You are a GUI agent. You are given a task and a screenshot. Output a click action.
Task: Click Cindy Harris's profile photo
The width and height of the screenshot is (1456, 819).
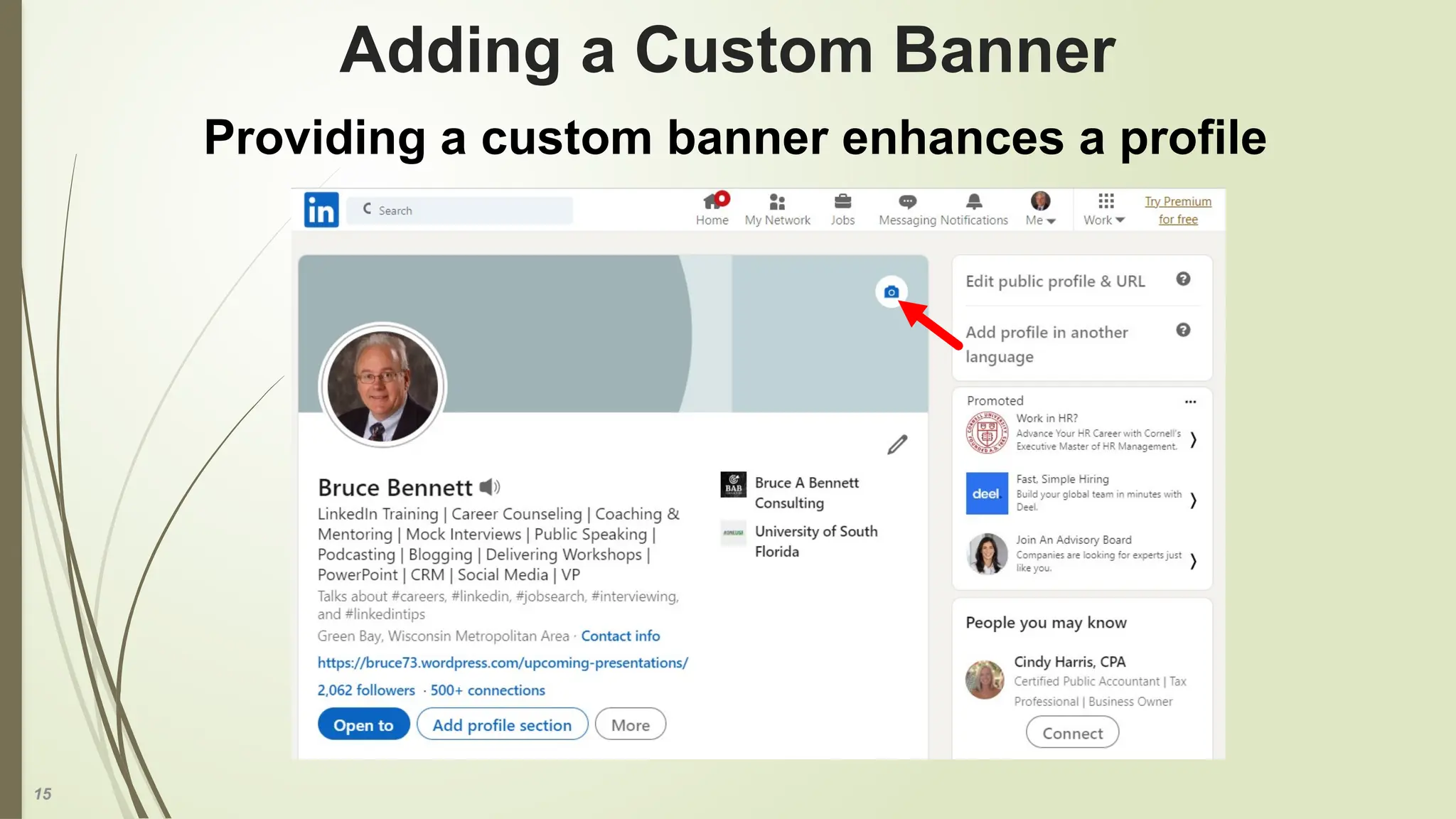pyautogui.click(x=985, y=679)
